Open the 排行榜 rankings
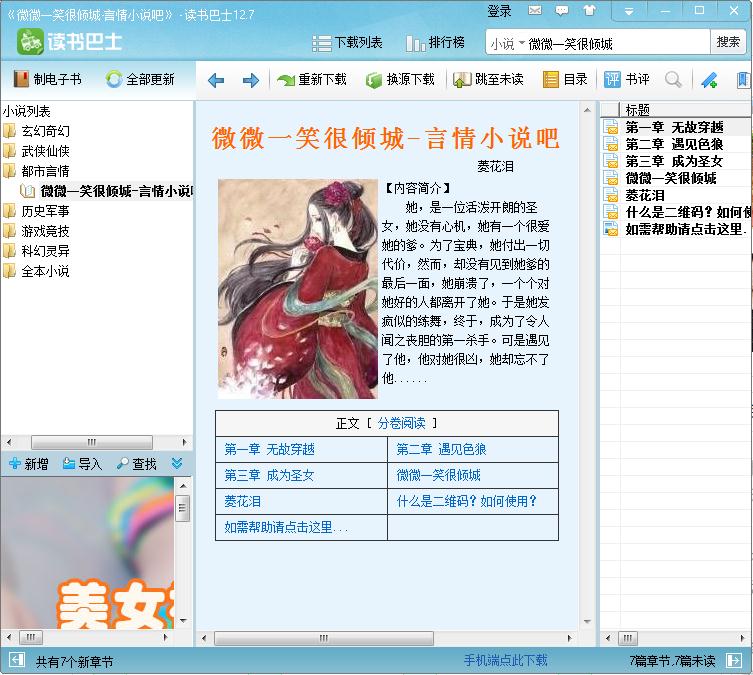753x675 pixels. [x=435, y=43]
